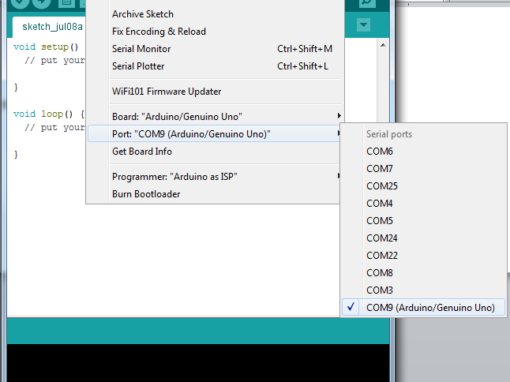Select COM6 serial port
The image size is (510, 382).
pyautogui.click(x=423, y=151)
